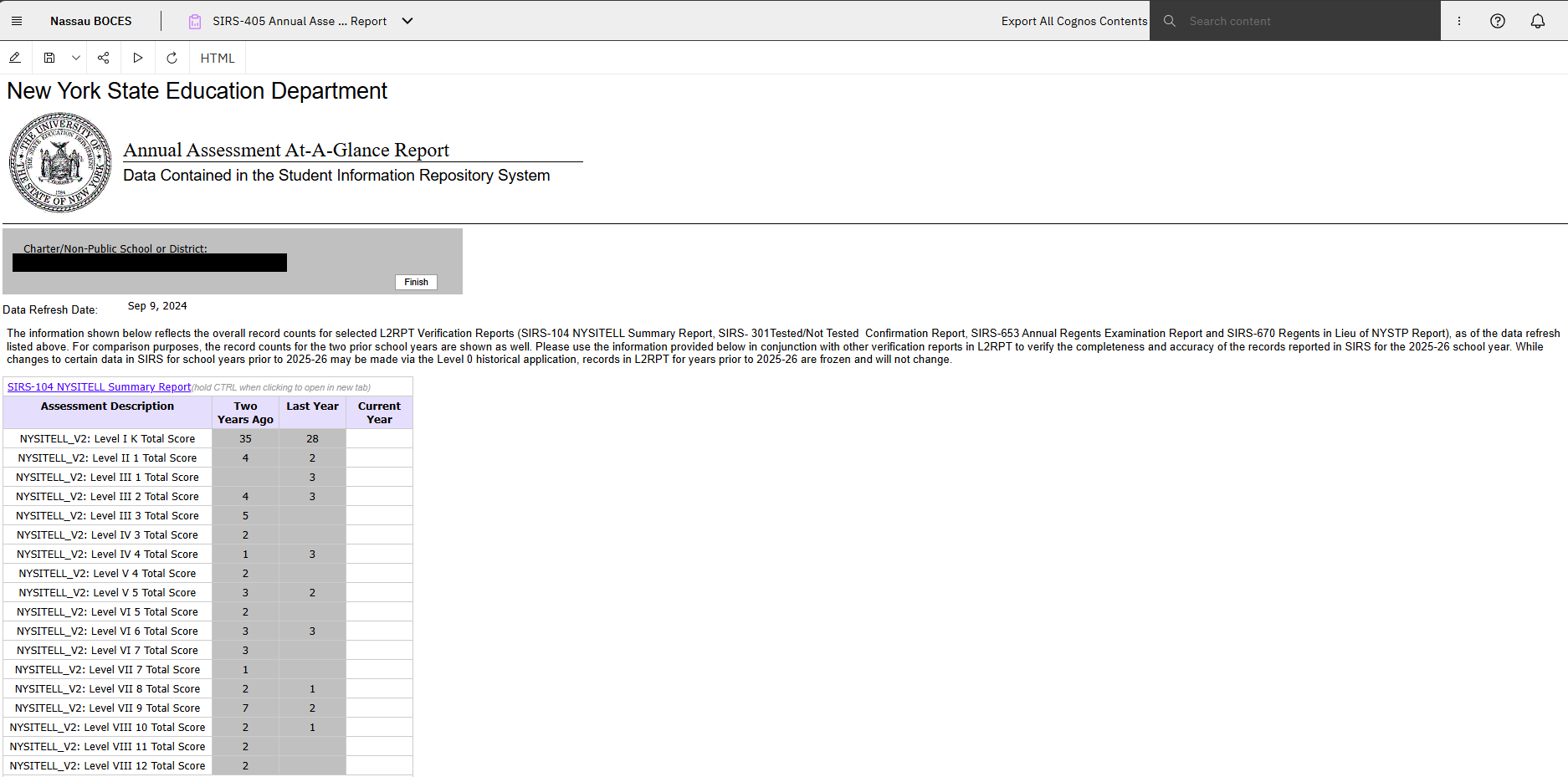
Task: Select row NYSITELL_V2: Level II 1 Total Score
Action: pyautogui.click(x=208, y=458)
